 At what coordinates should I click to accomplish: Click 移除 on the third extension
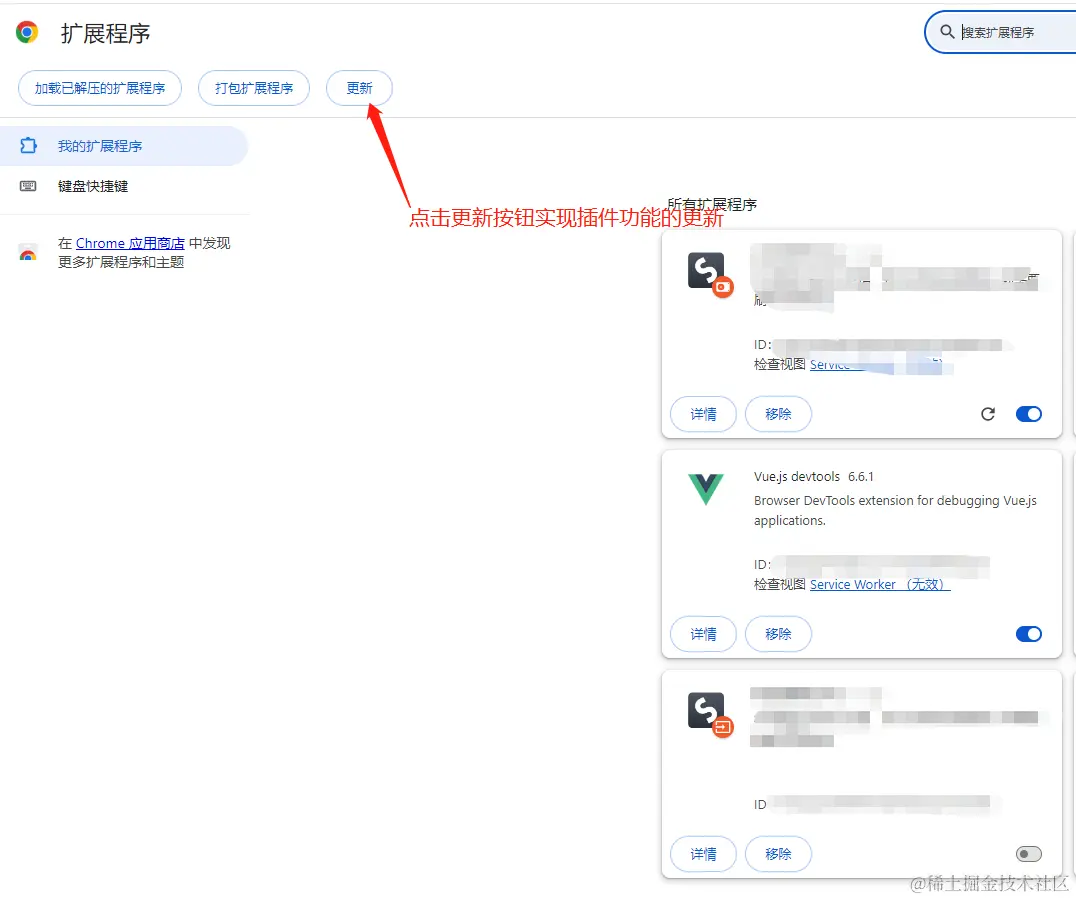pyautogui.click(x=778, y=854)
